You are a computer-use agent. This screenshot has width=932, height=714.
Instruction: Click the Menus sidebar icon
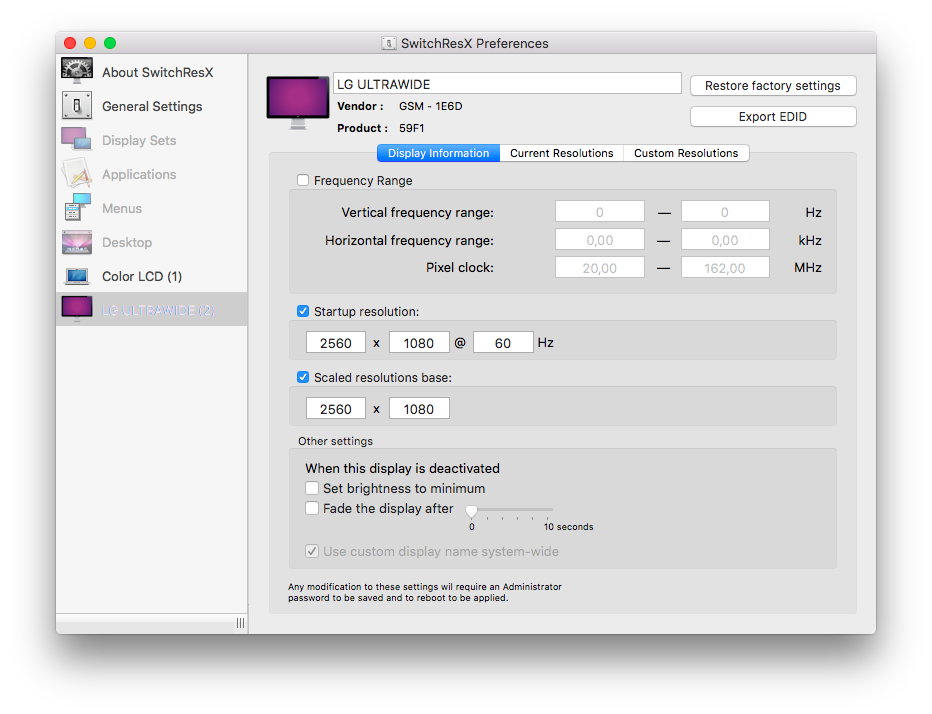(x=77, y=208)
